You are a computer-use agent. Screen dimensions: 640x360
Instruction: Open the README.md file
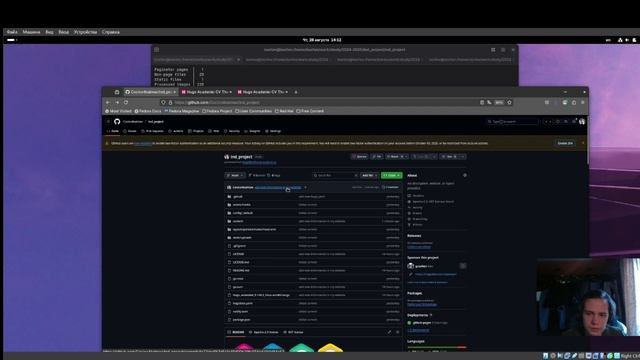tap(241, 270)
